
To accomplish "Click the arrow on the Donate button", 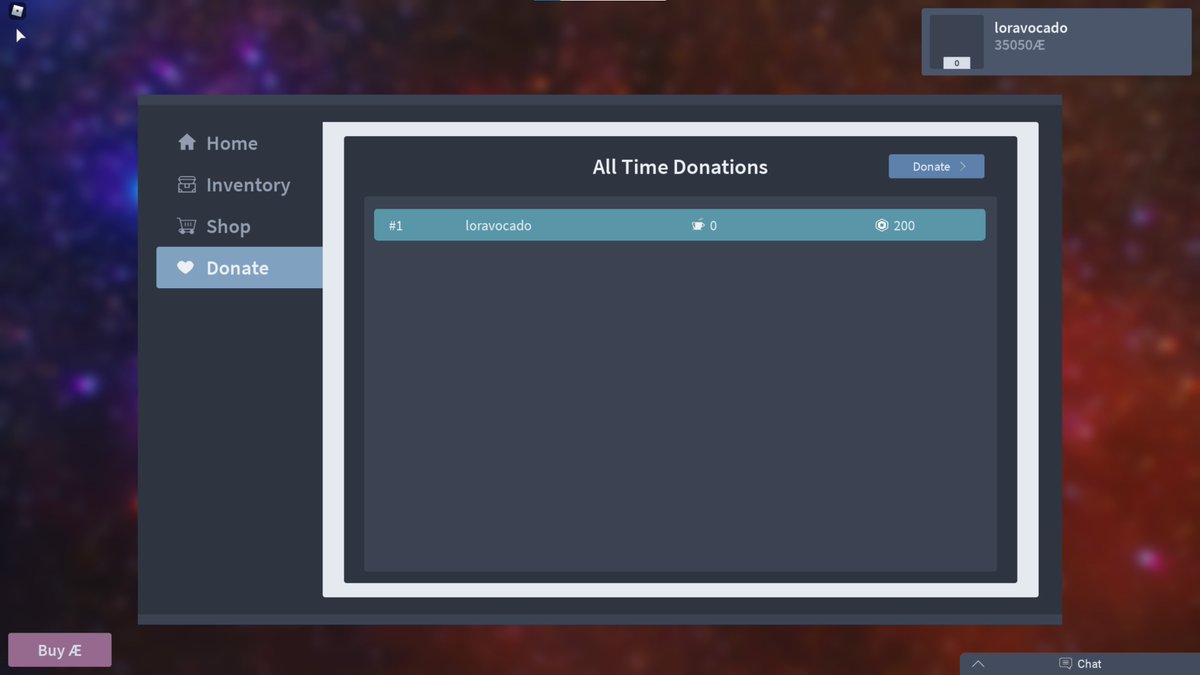I will (964, 166).
